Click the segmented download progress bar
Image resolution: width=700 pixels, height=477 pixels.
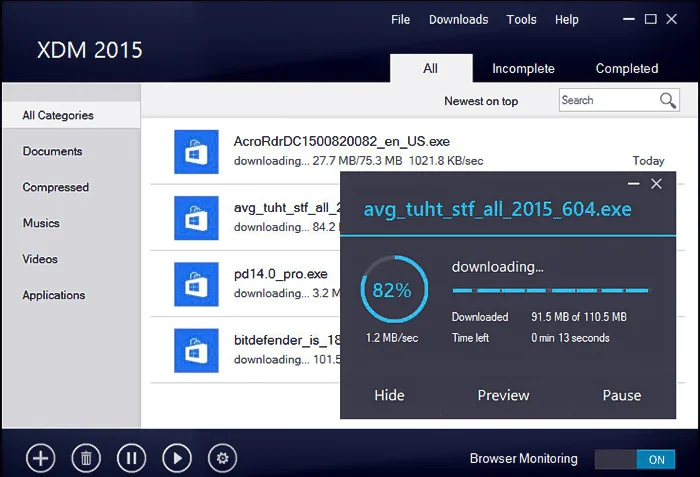[550, 291]
